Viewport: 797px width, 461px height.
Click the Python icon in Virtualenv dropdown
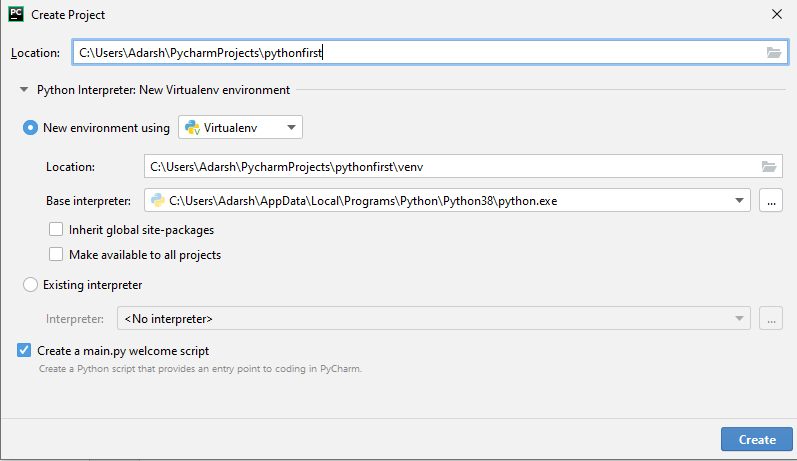(x=192, y=128)
